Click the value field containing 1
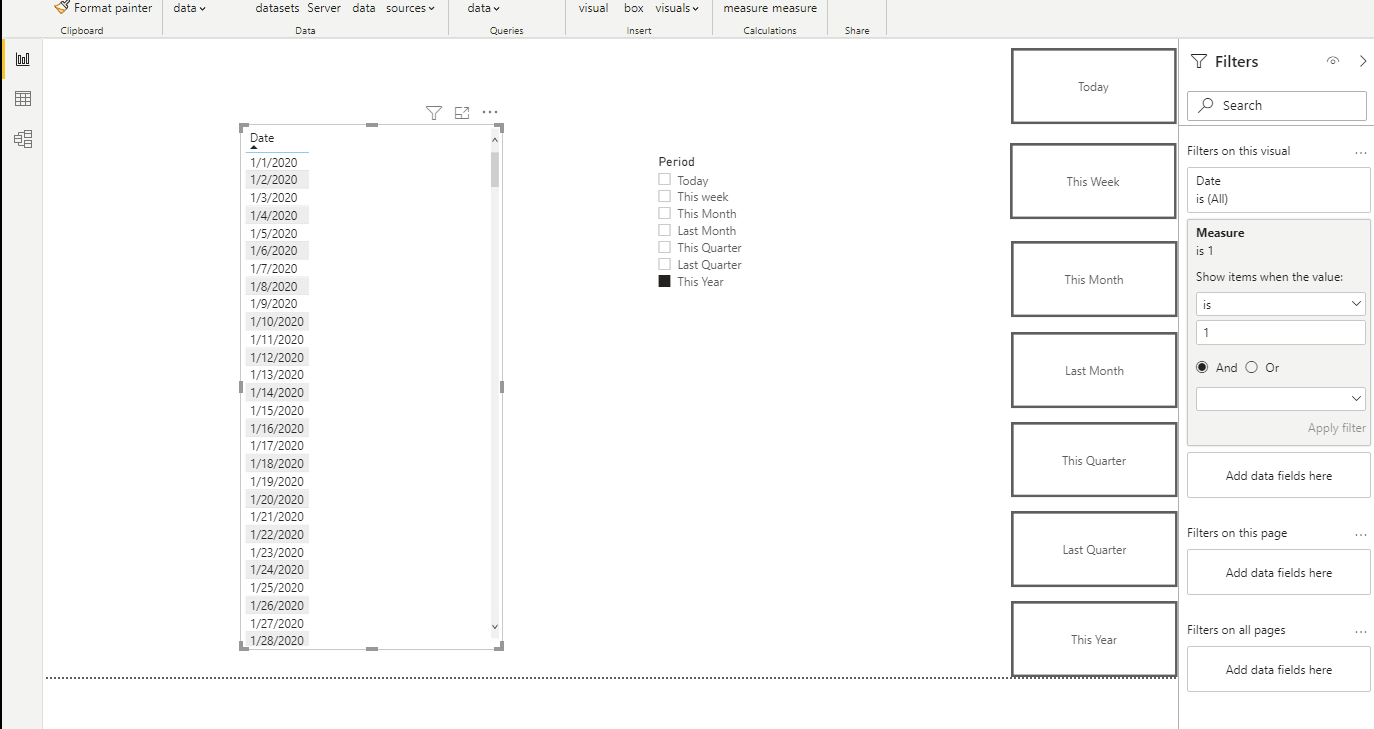This screenshot has height=729, width=1374. (1281, 333)
